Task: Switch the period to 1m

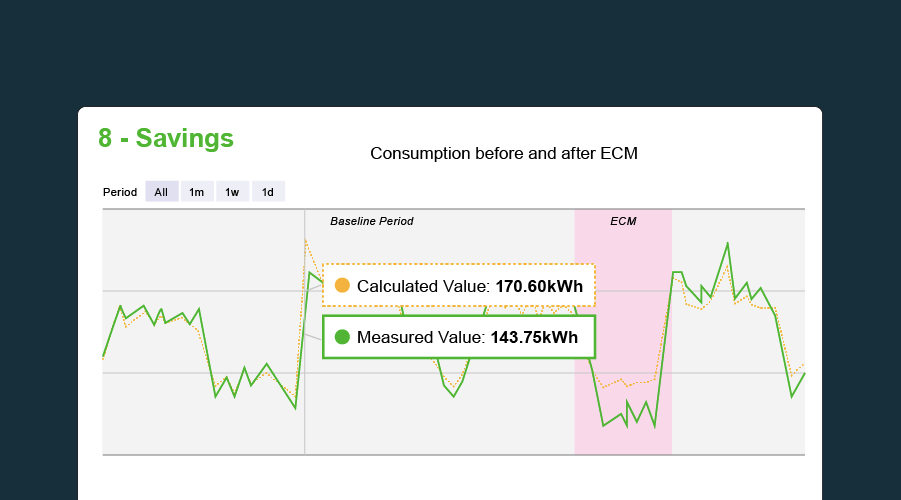Action: pyautogui.click(x=197, y=192)
